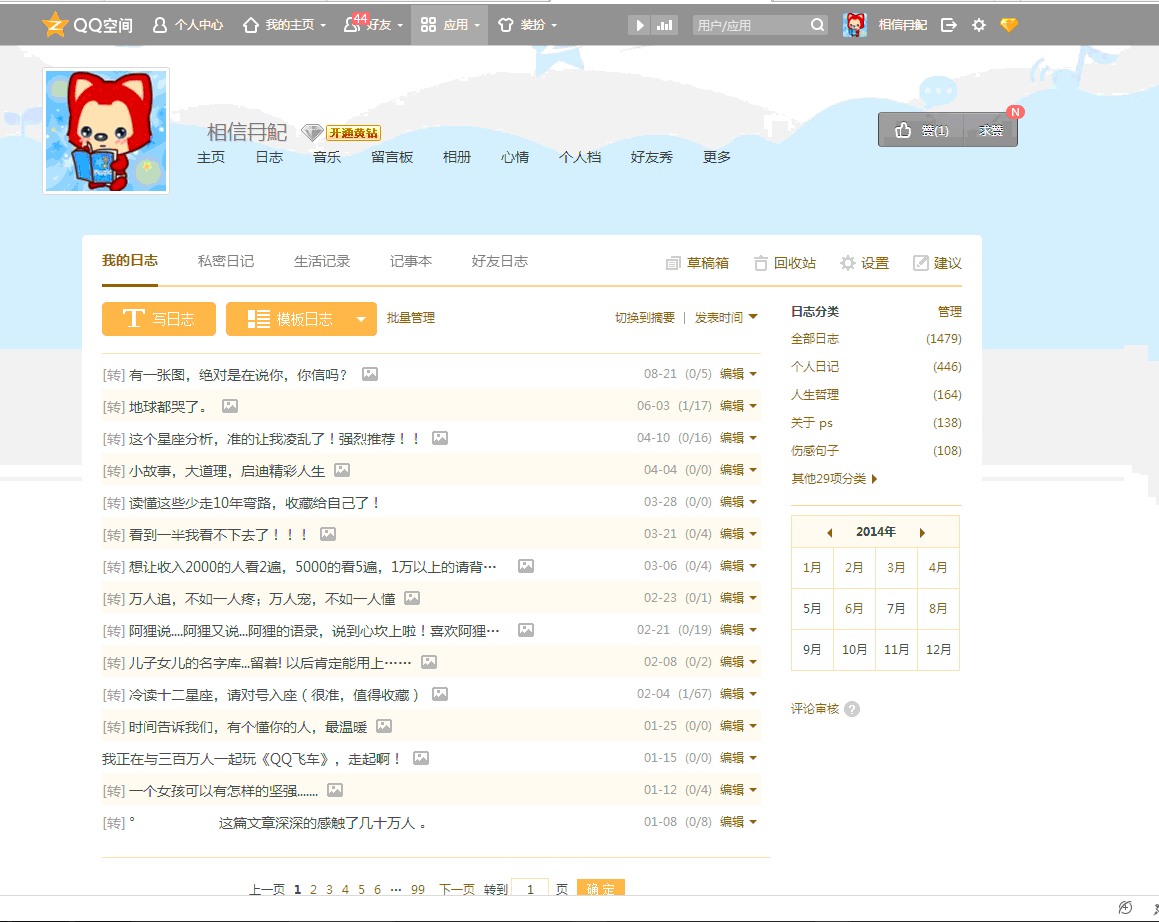1159x922 pixels.
Task: Click the gray diamond icon beside username
Action: coord(312,132)
